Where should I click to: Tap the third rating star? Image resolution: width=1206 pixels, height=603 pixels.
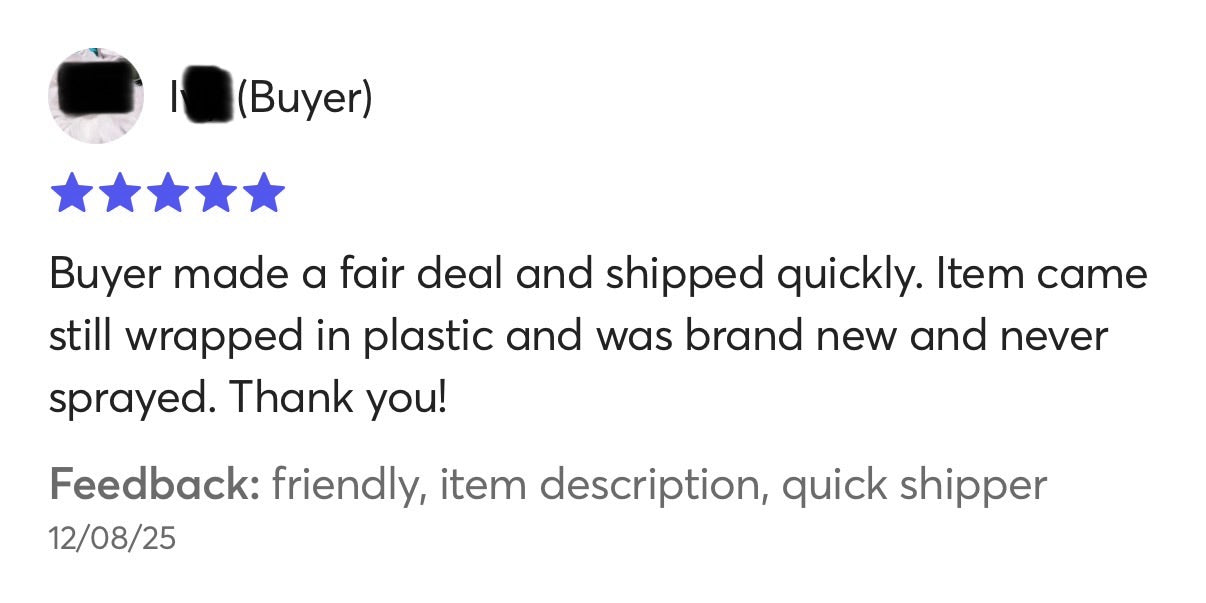[x=167, y=193]
